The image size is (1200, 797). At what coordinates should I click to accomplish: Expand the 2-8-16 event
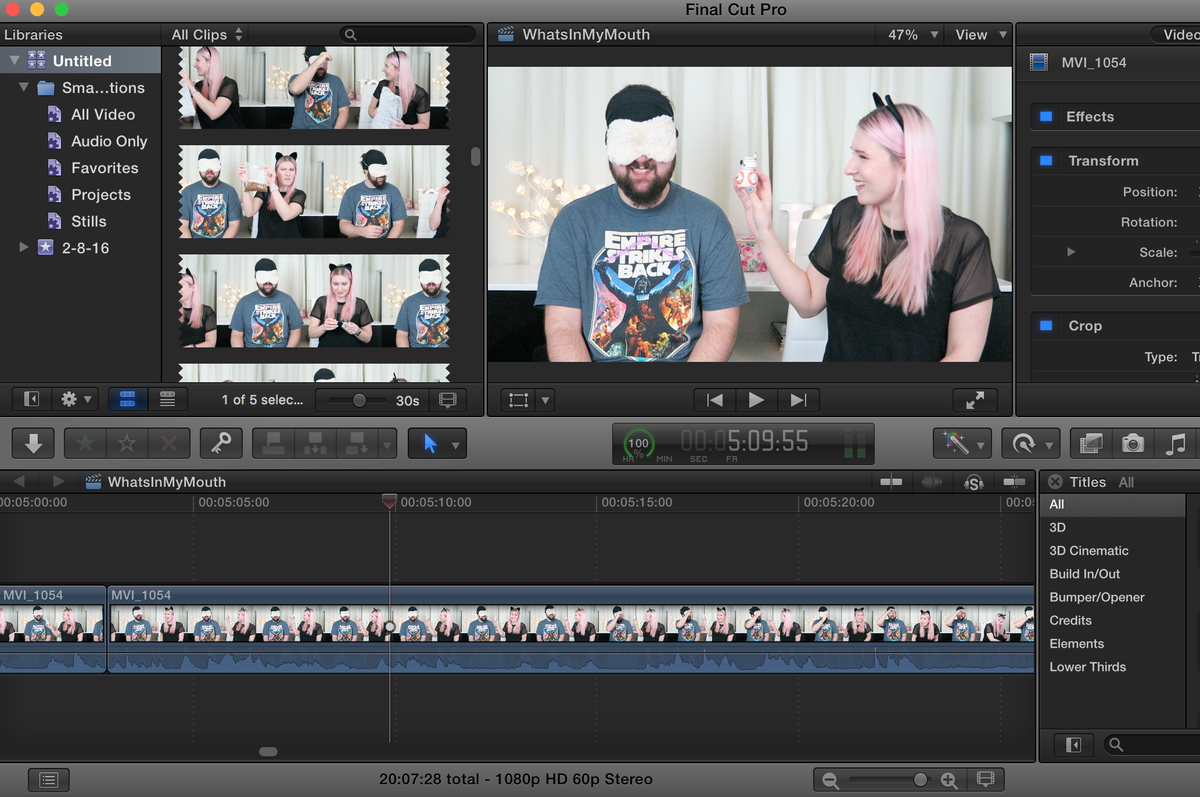25,248
